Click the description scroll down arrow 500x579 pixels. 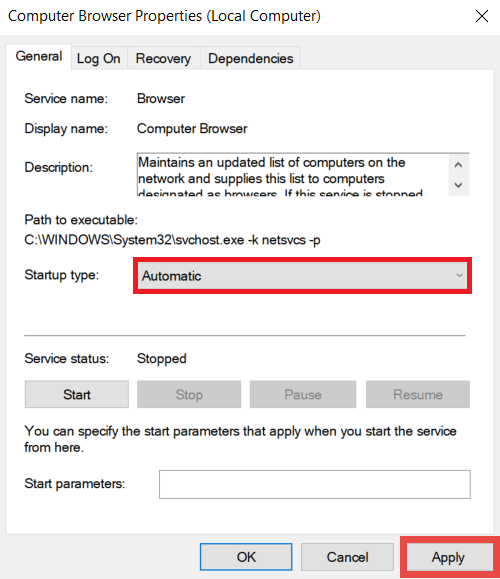coord(458,185)
